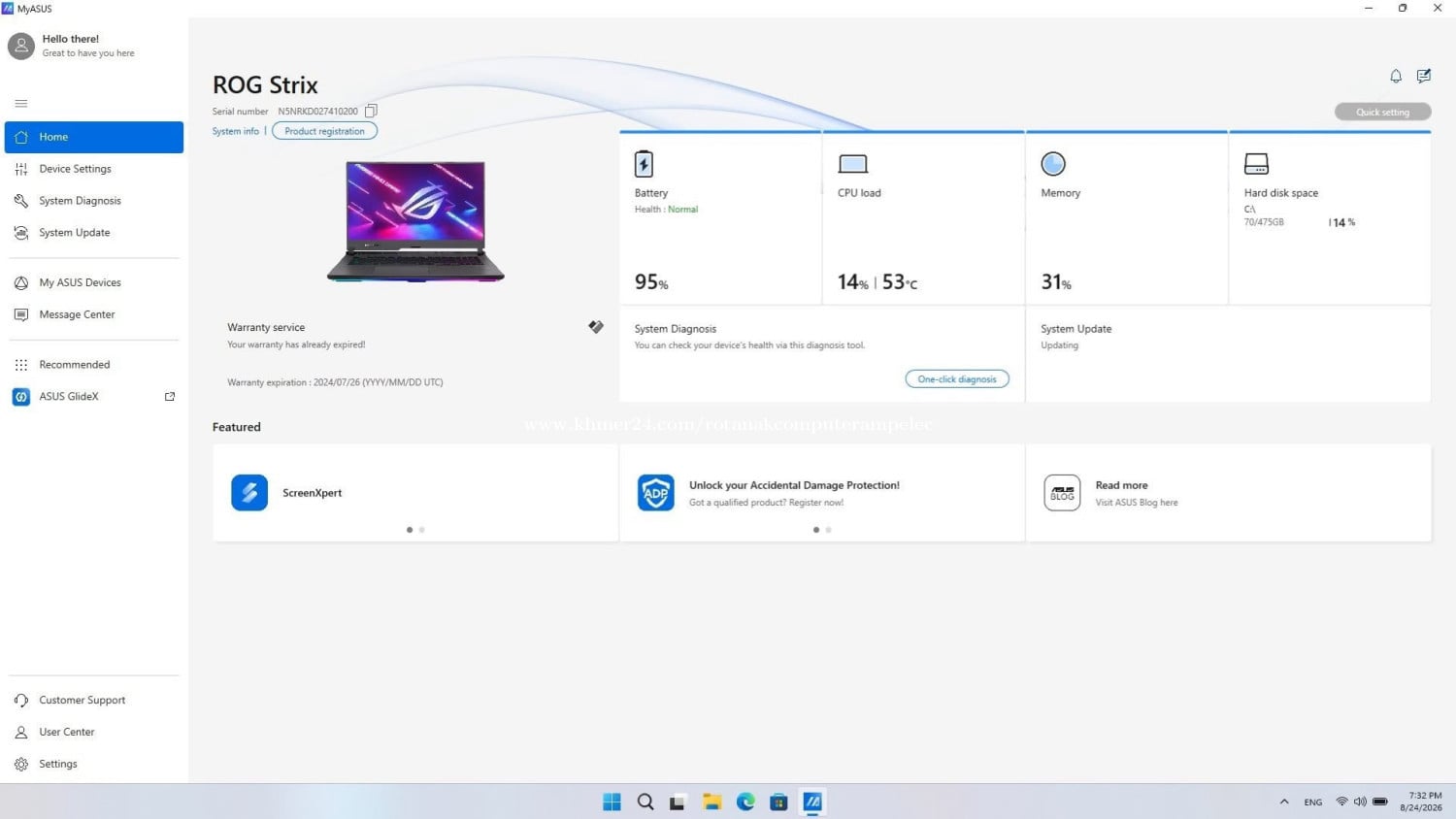Click the ASUS Blog icon

point(1062,493)
